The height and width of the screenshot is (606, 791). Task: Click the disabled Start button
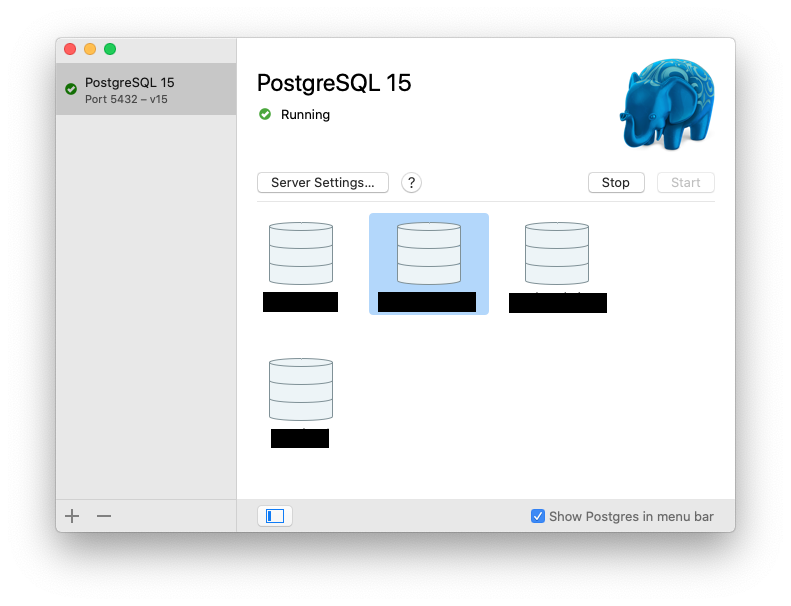click(x=686, y=183)
